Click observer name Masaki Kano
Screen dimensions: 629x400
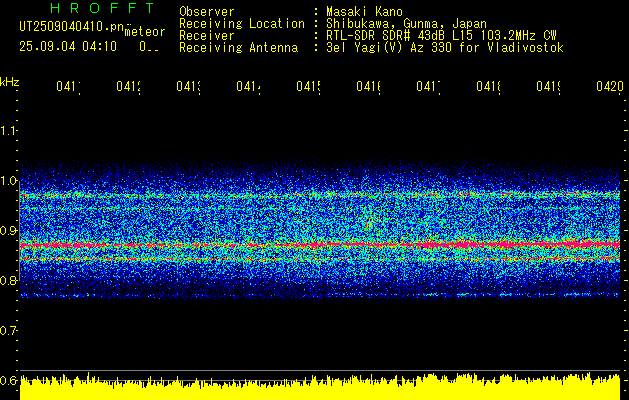pyautogui.click(x=364, y=12)
